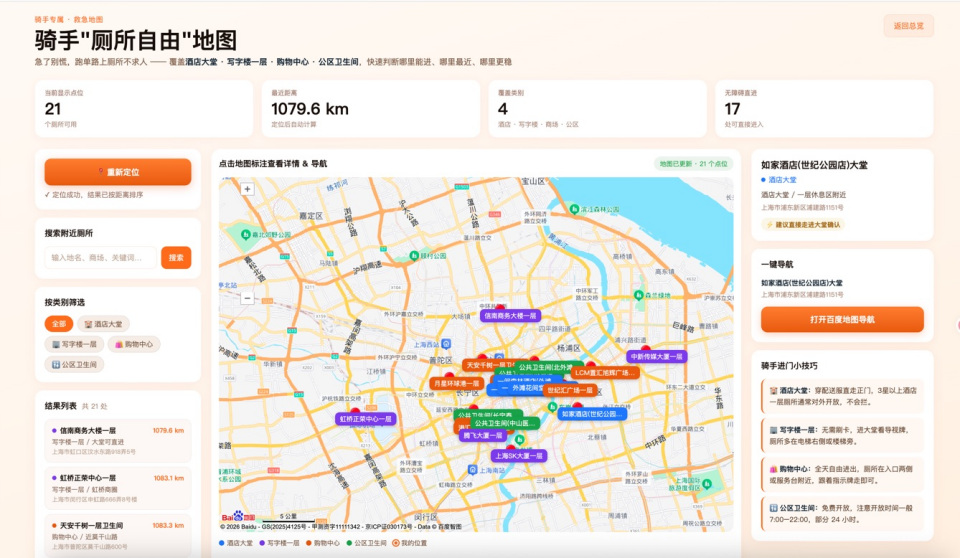This screenshot has width=960, height=558.
Task: Click the 森兰绿地 park icon on map
Action: (639, 295)
